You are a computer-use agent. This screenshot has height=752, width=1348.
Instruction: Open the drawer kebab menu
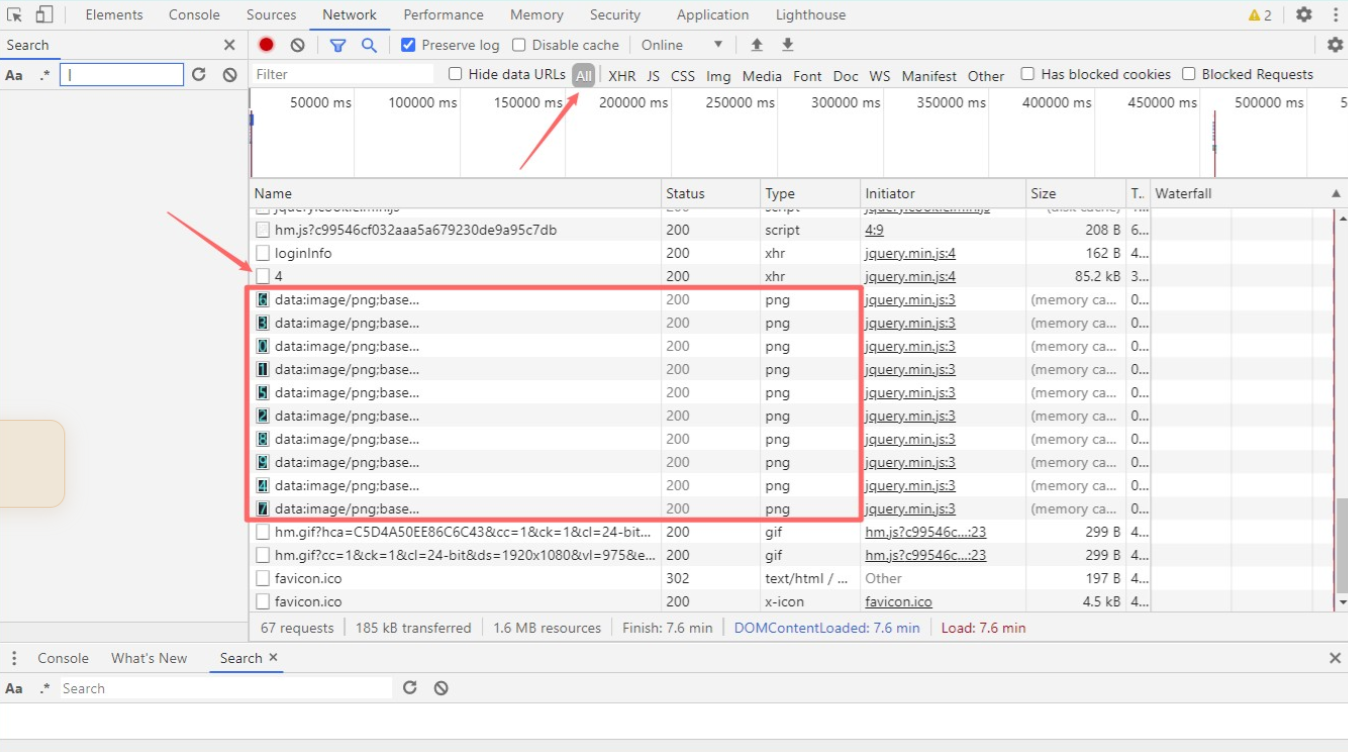click(14, 658)
